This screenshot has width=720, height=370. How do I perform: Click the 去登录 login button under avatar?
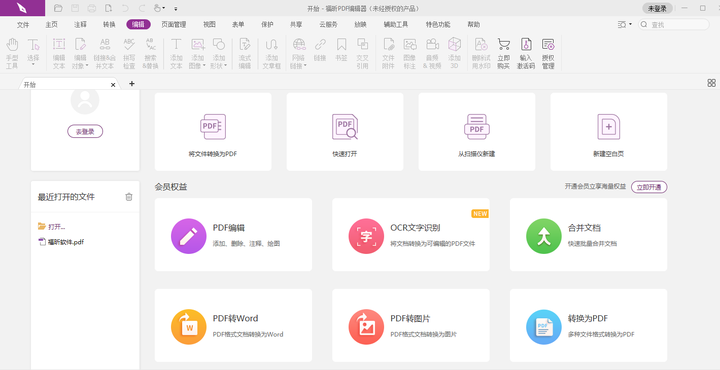pos(85,131)
